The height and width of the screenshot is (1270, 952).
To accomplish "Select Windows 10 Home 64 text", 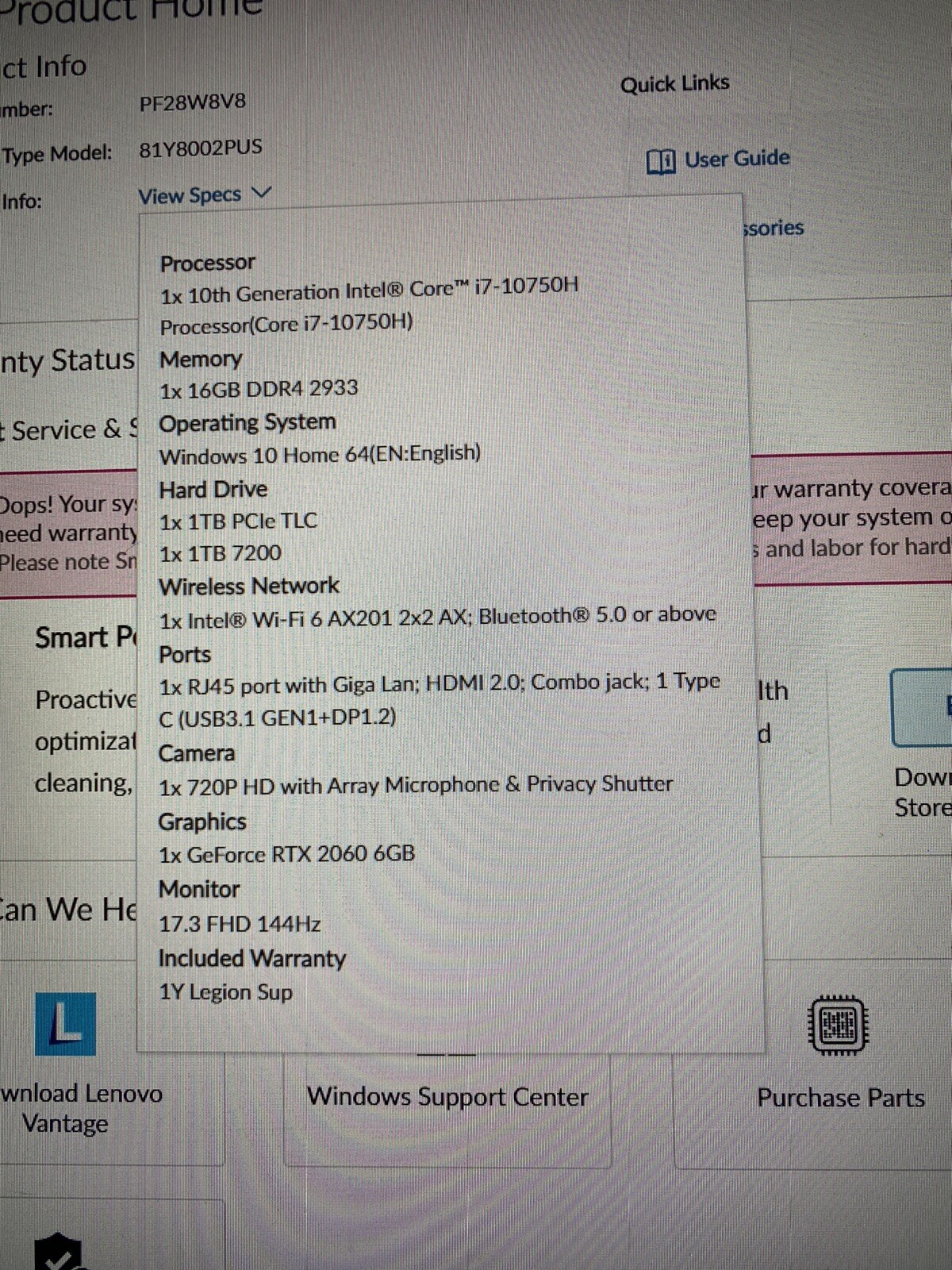I will (x=320, y=455).
